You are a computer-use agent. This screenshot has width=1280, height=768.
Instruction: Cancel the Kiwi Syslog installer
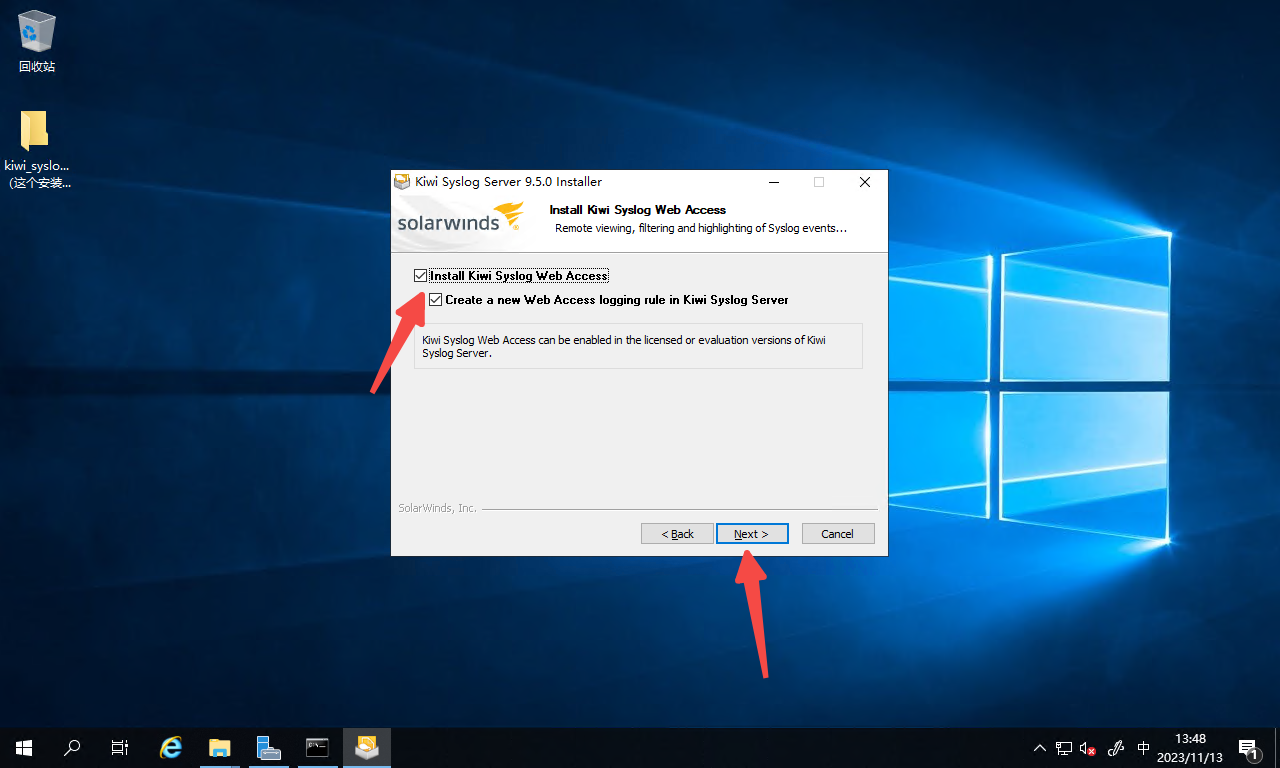coord(838,534)
